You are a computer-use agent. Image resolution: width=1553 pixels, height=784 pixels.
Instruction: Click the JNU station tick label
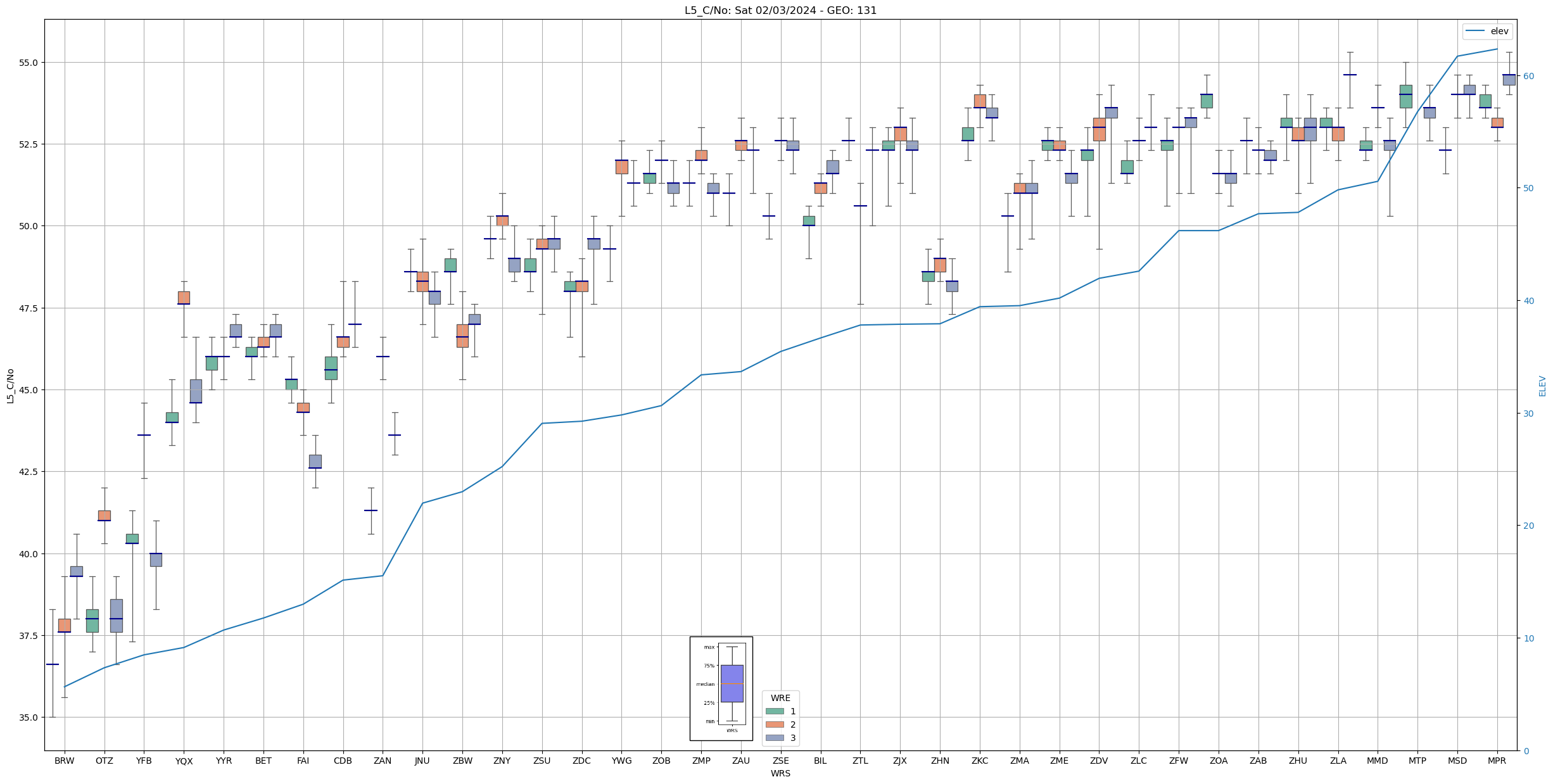[422, 761]
